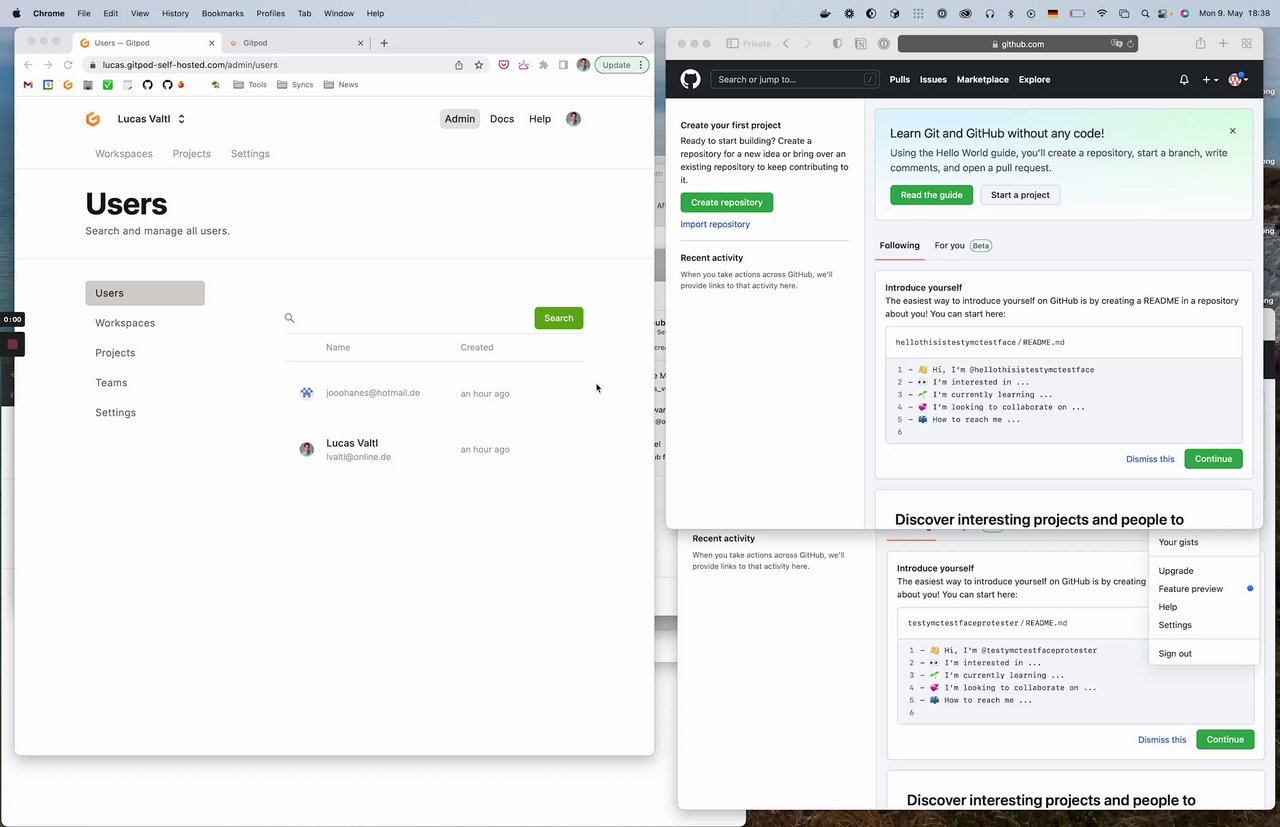The height and width of the screenshot is (827, 1280).
Task: Open the Docker menu bar icon
Action: (x=825, y=14)
